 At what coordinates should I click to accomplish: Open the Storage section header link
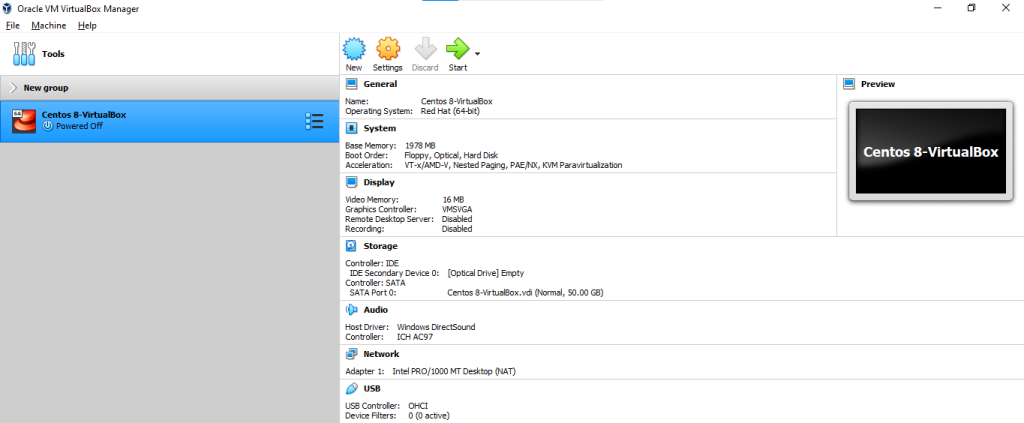click(x=380, y=247)
